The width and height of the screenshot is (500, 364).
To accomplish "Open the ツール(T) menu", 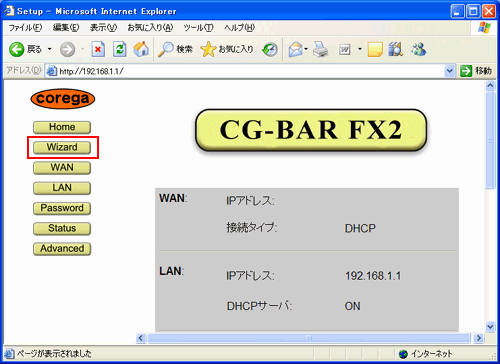I will 198,28.
